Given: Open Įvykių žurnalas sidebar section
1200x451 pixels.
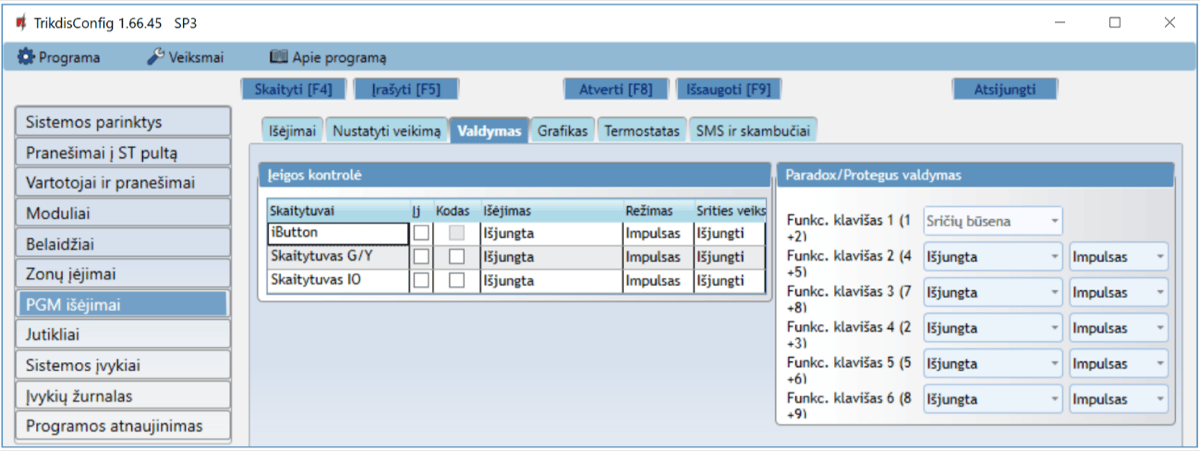Looking at the screenshot, I should [x=122, y=395].
